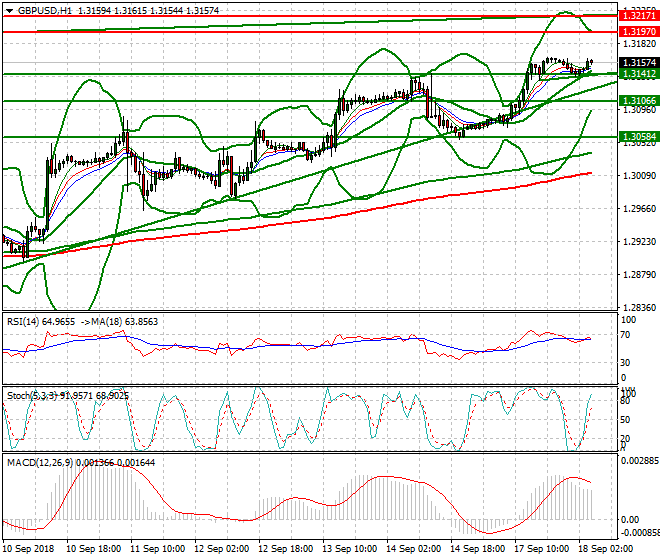Viewport: 660px width, 560px height.
Task: Select the RSI scale value 70
Action: coord(625,335)
